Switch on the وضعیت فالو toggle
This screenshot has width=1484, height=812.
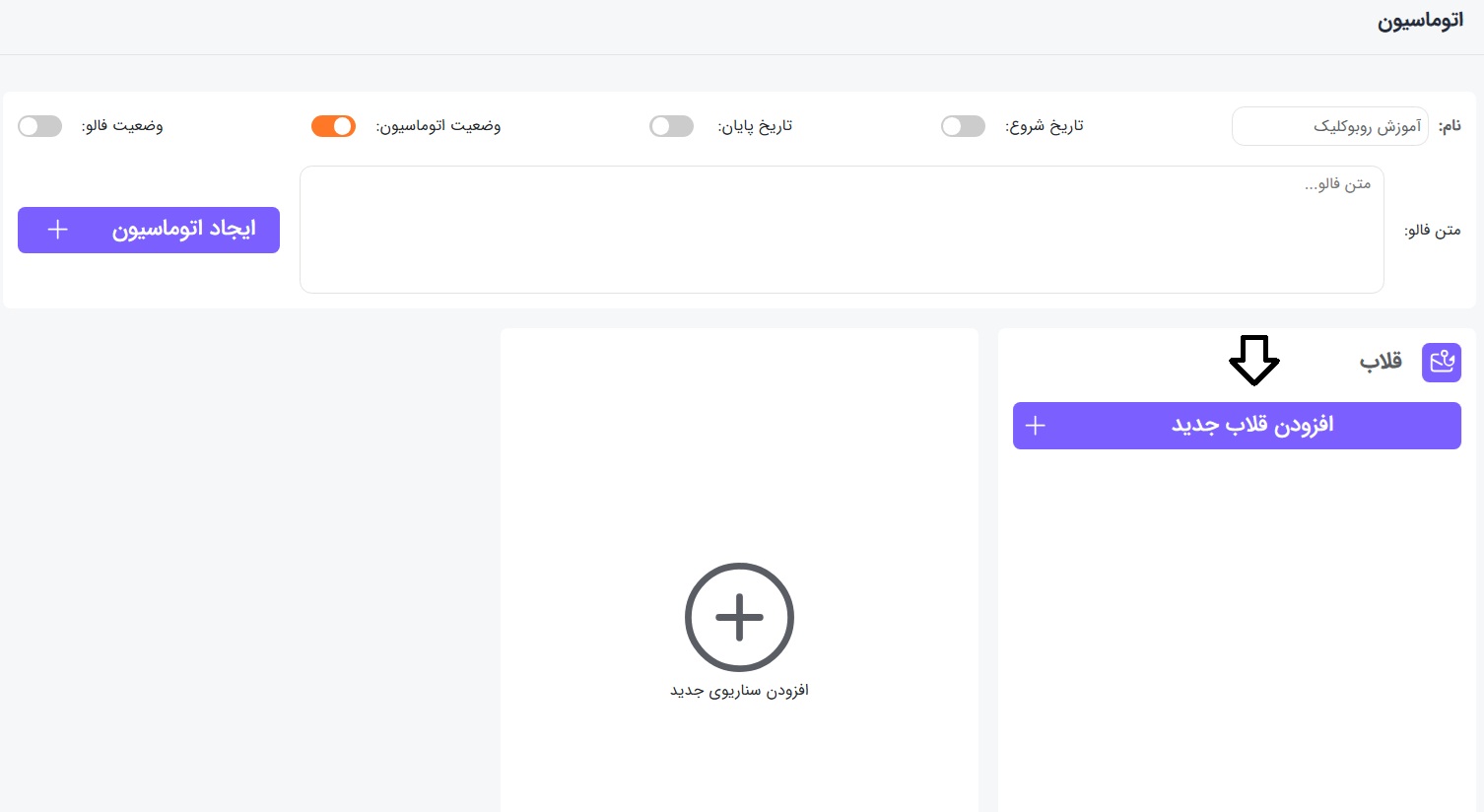40,126
